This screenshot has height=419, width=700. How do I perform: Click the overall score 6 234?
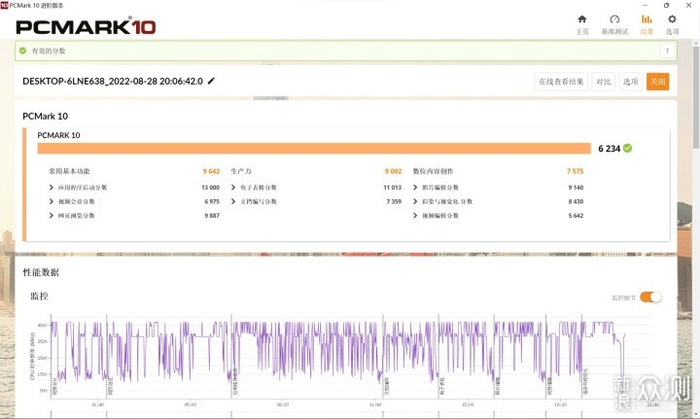click(609, 149)
